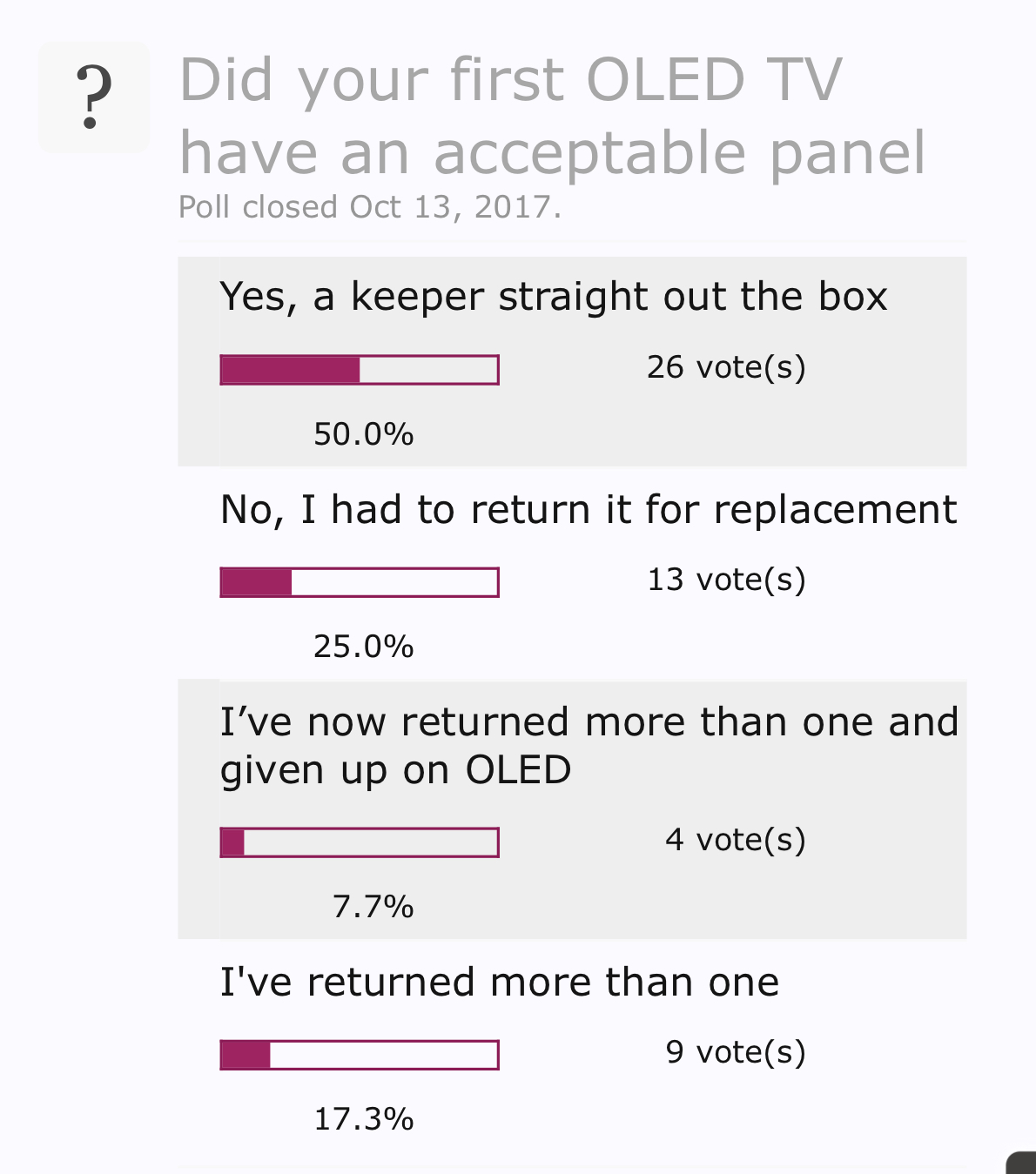The width and height of the screenshot is (1036, 1174).
Task: Click the '13 vote(s)' count
Action: [726, 580]
